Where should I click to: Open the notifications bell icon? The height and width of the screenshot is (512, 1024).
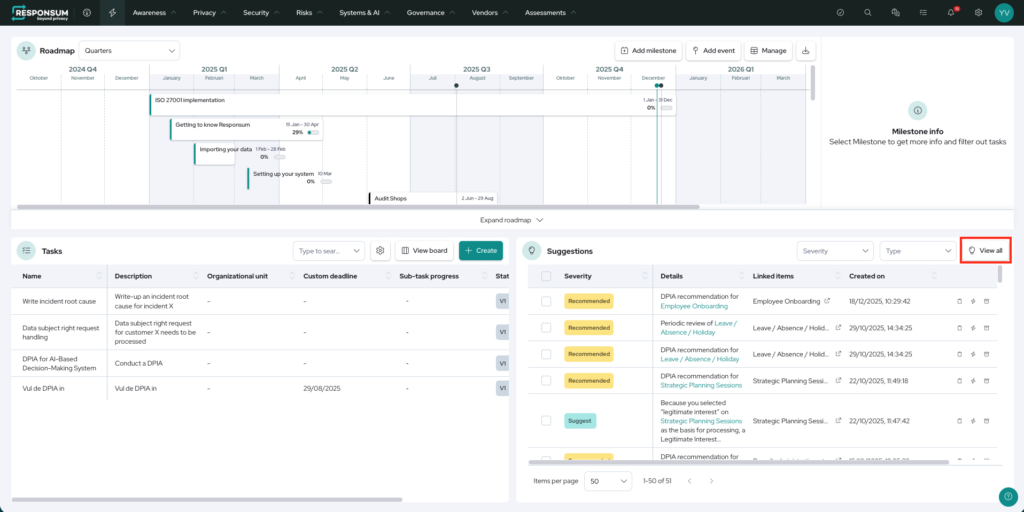pyautogui.click(x=951, y=12)
